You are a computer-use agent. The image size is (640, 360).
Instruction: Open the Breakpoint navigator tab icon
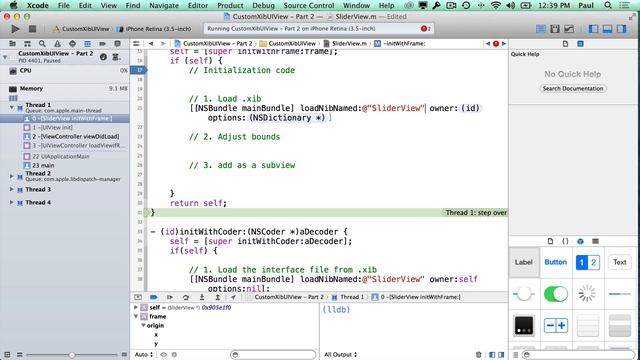(102, 44)
